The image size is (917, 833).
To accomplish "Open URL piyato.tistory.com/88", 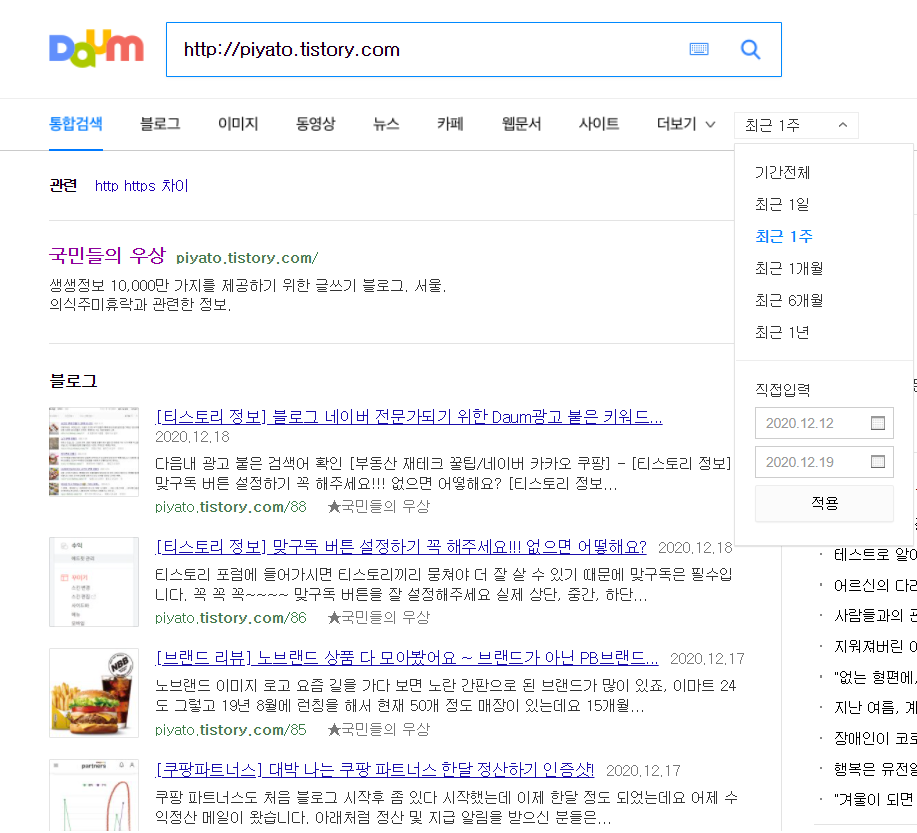I will pos(230,507).
